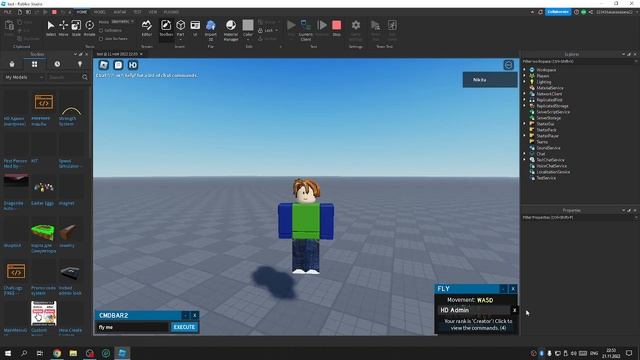Viewport: 640px width, 360px height.
Task: Open the Roblox menu icon in viewport
Action: pos(104,65)
